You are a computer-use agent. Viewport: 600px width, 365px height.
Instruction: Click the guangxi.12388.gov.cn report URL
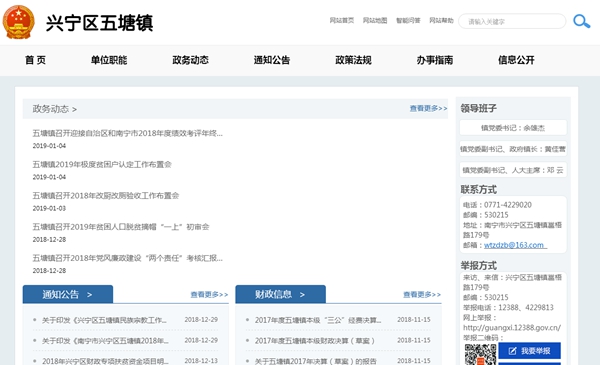(512, 328)
